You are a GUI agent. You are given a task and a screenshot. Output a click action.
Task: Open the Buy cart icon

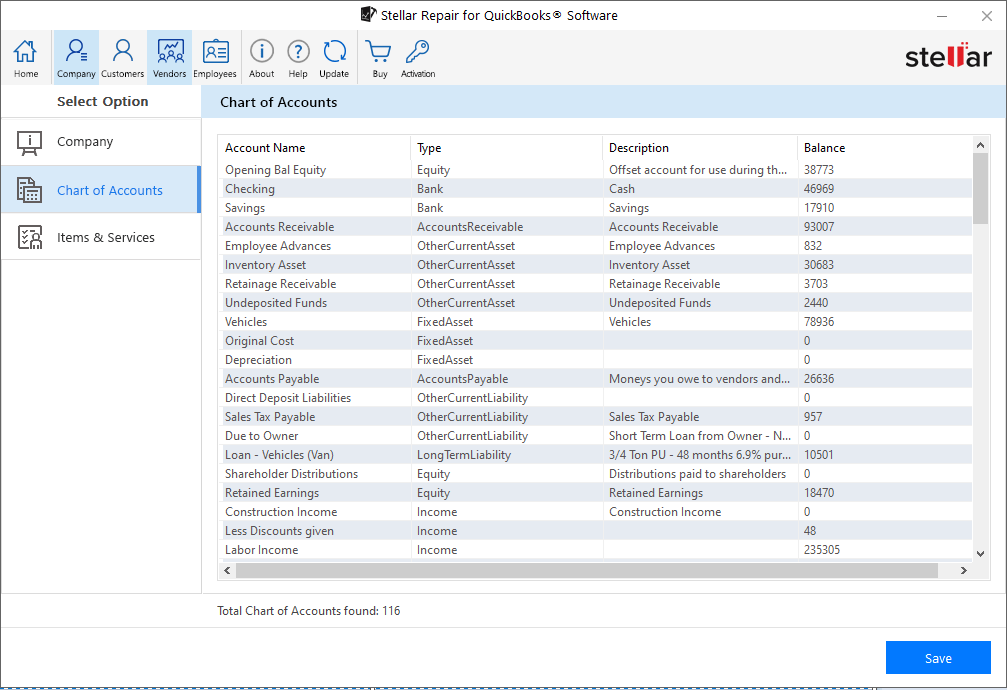point(380,58)
